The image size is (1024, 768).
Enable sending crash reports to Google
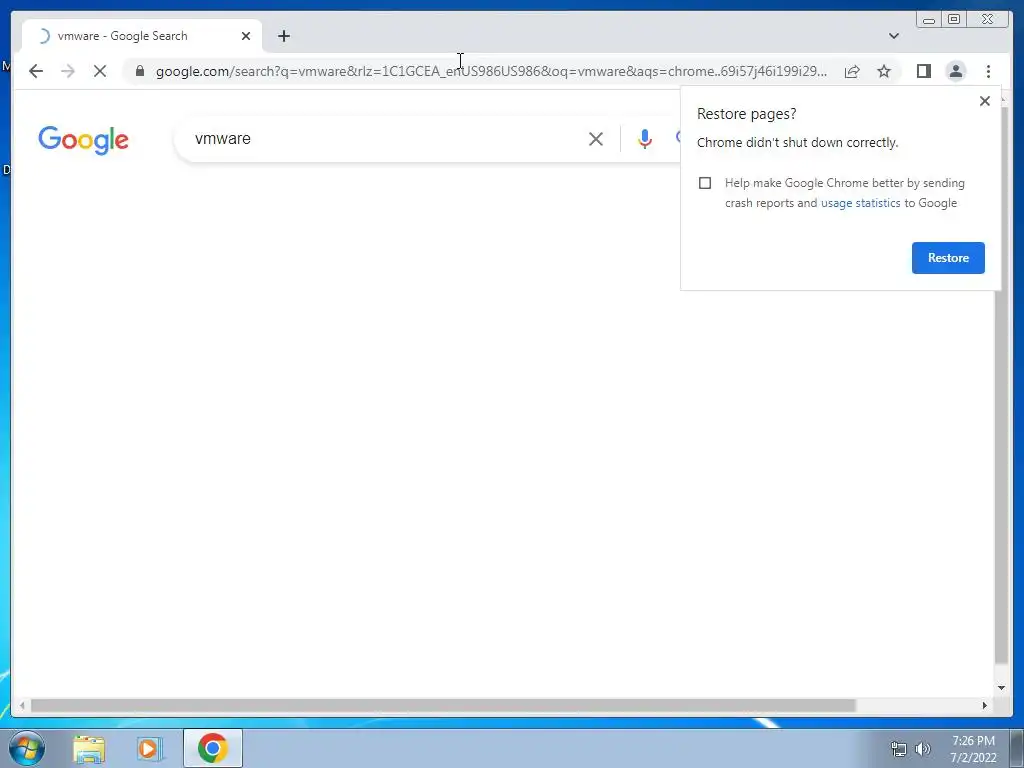pos(705,183)
